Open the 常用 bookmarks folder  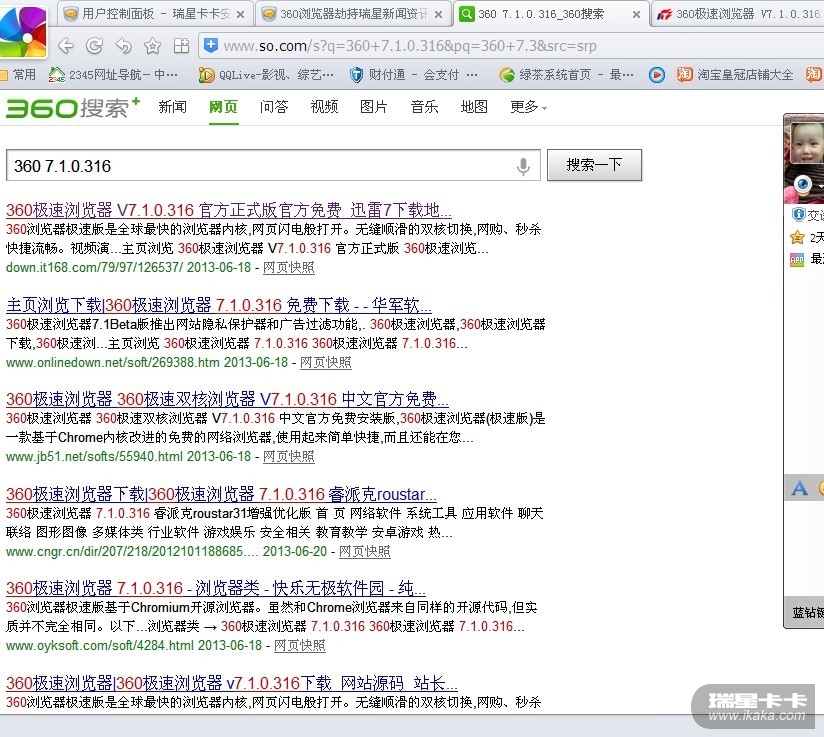(18, 75)
